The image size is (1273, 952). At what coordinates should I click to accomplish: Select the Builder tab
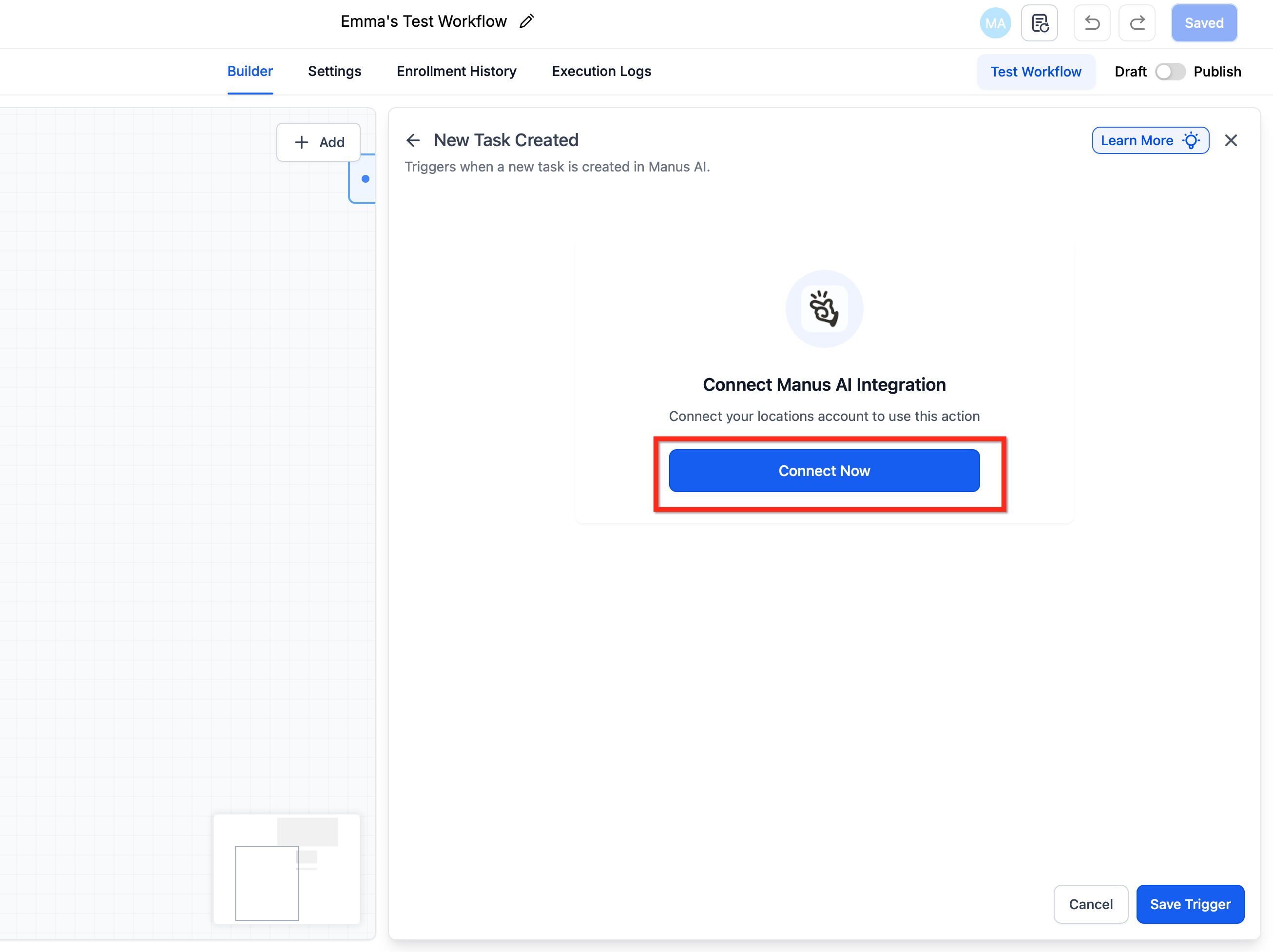click(250, 71)
